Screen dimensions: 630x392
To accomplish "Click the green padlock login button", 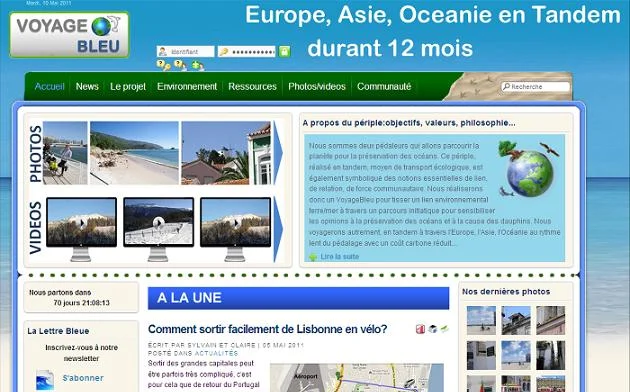I will 284,51.
